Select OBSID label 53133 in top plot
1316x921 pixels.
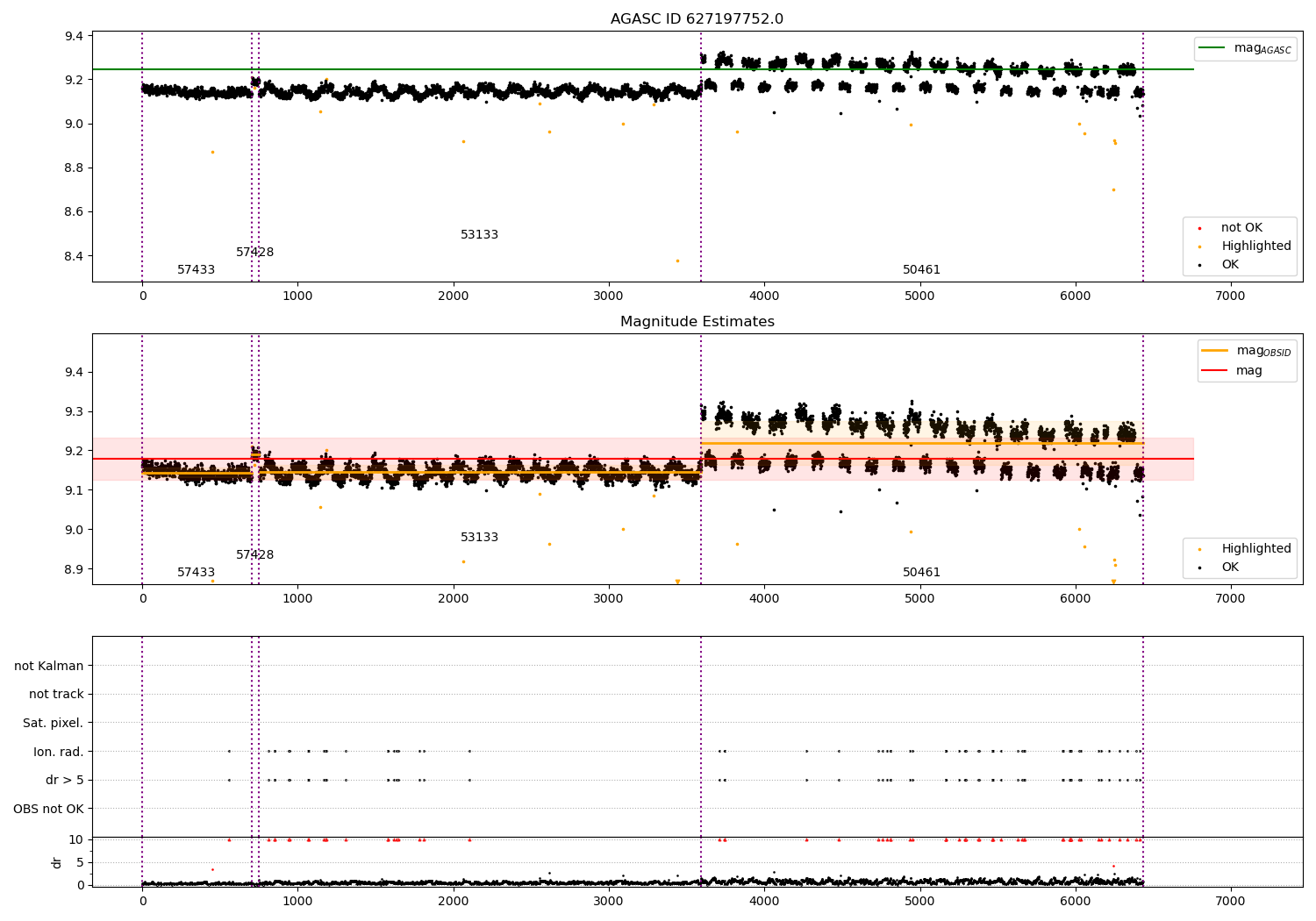pos(479,235)
